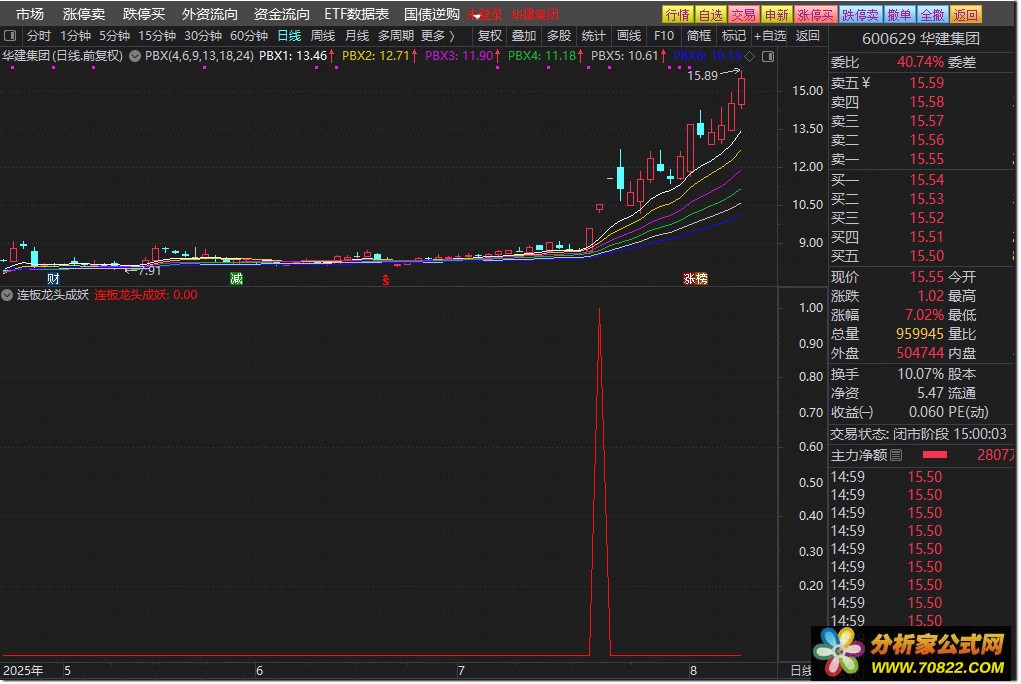Click the red 华建集团 link in menu bar
This screenshot has width=1021, height=684.
point(535,14)
